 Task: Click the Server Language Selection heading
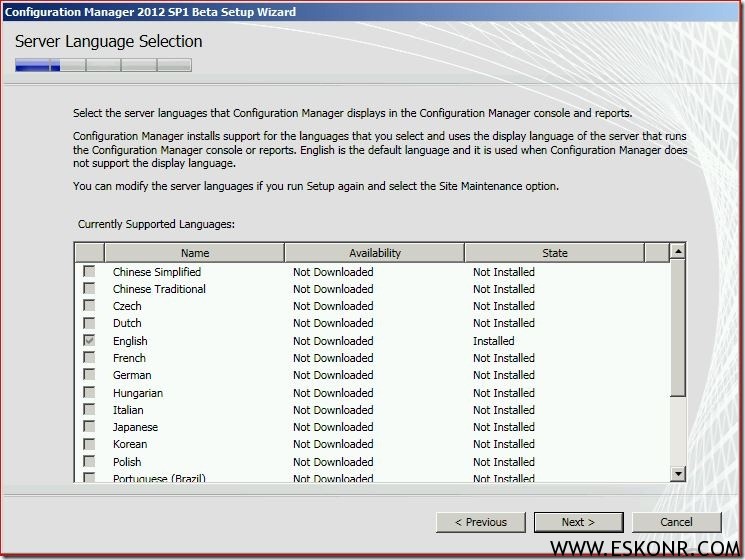(x=108, y=42)
